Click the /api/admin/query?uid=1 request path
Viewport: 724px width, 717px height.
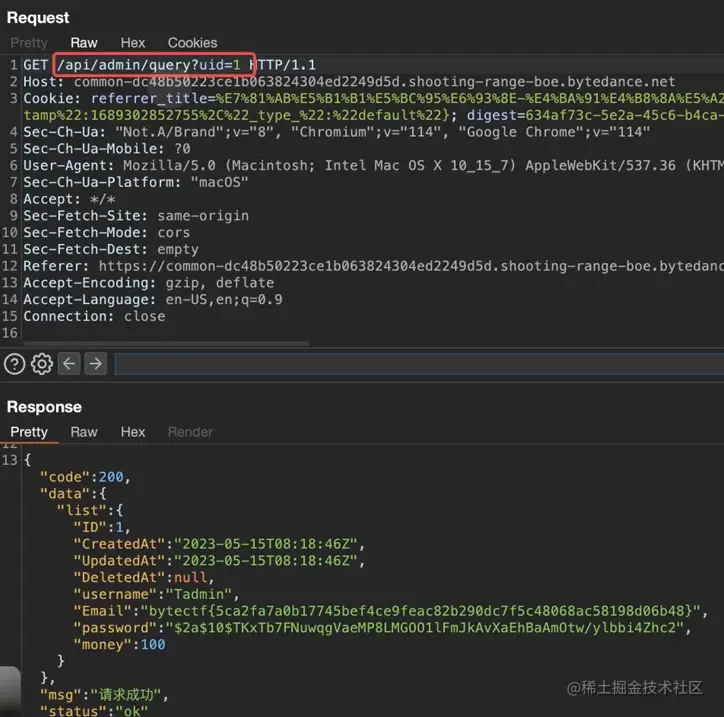148,65
